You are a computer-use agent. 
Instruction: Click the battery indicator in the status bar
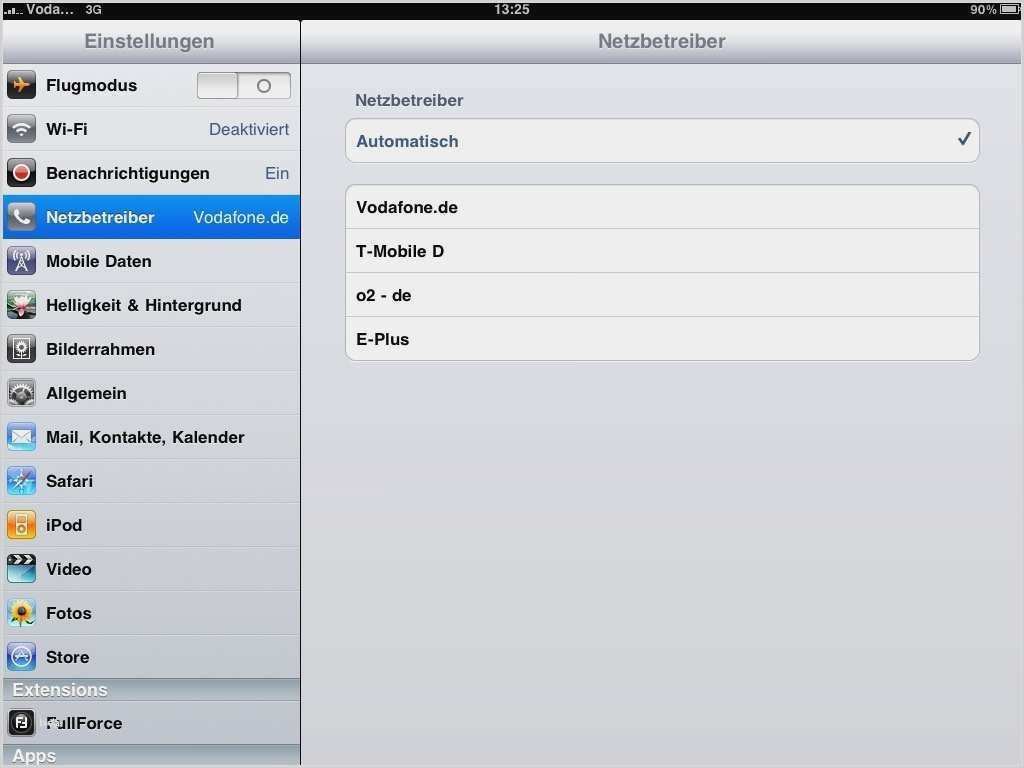(x=1010, y=9)
